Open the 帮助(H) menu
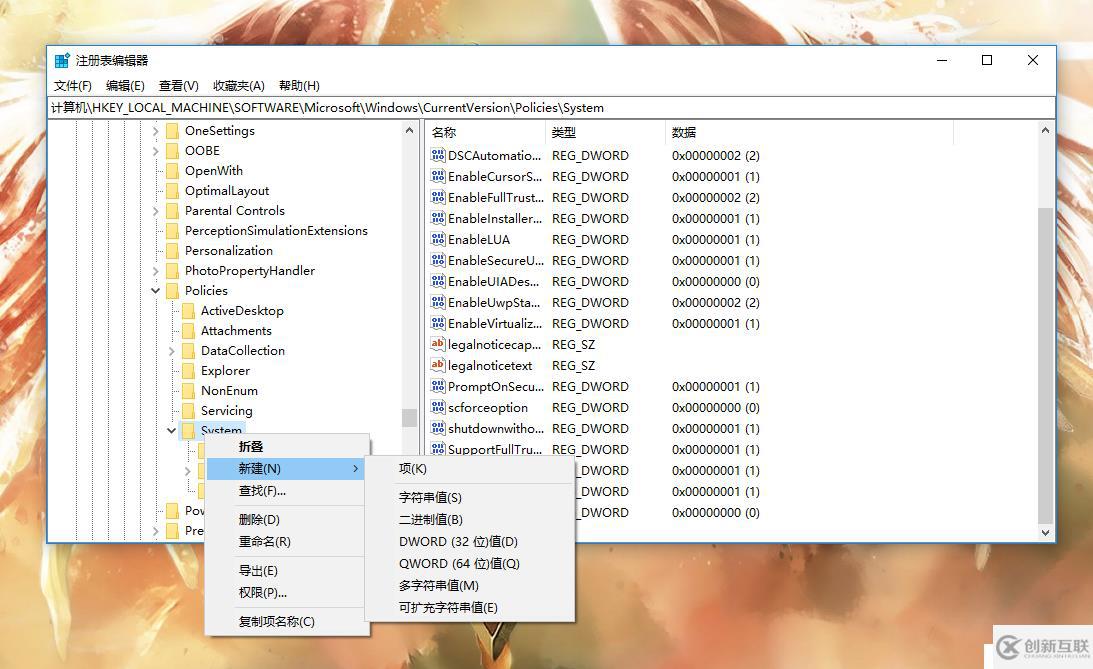 pos(299,86)
